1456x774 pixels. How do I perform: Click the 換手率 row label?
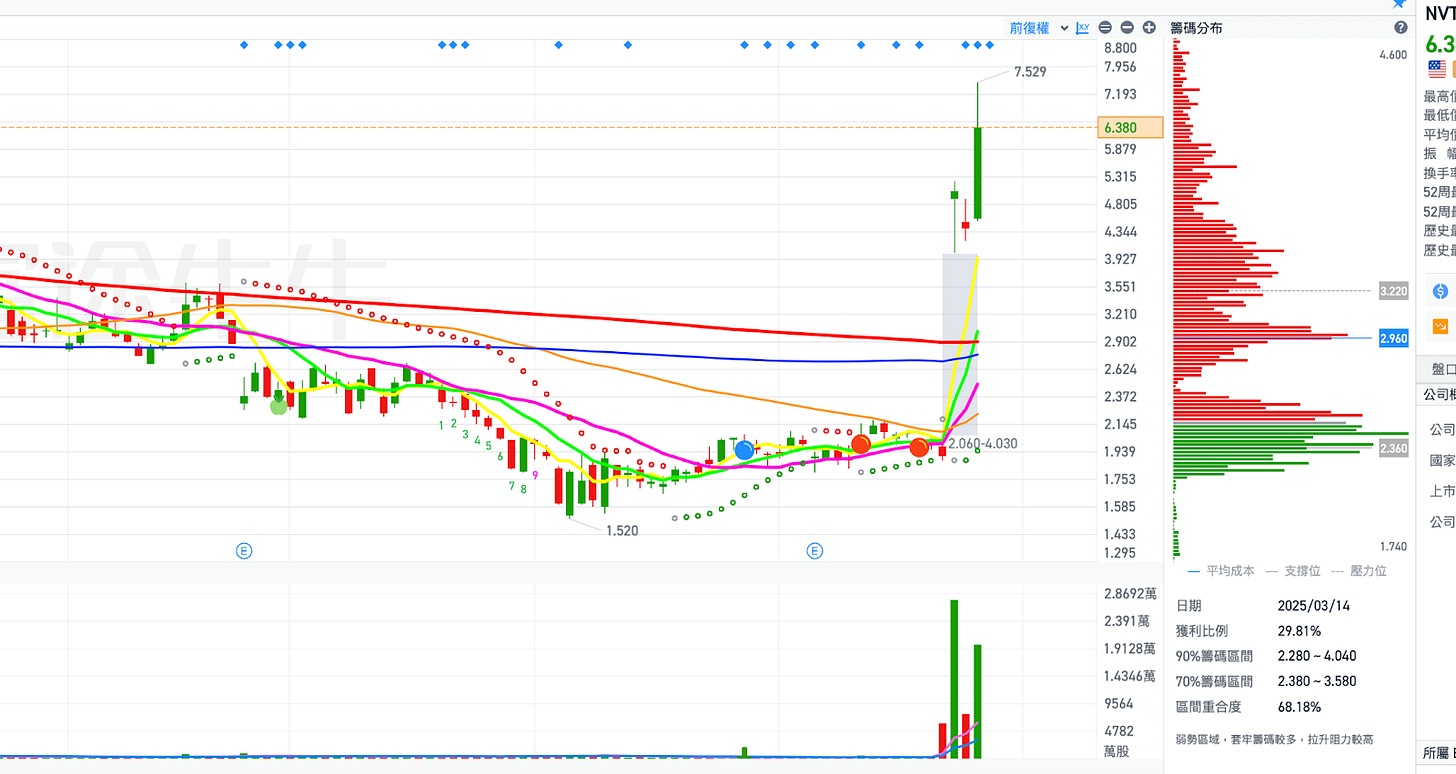pyautogui.click(x=1439, y=172)
